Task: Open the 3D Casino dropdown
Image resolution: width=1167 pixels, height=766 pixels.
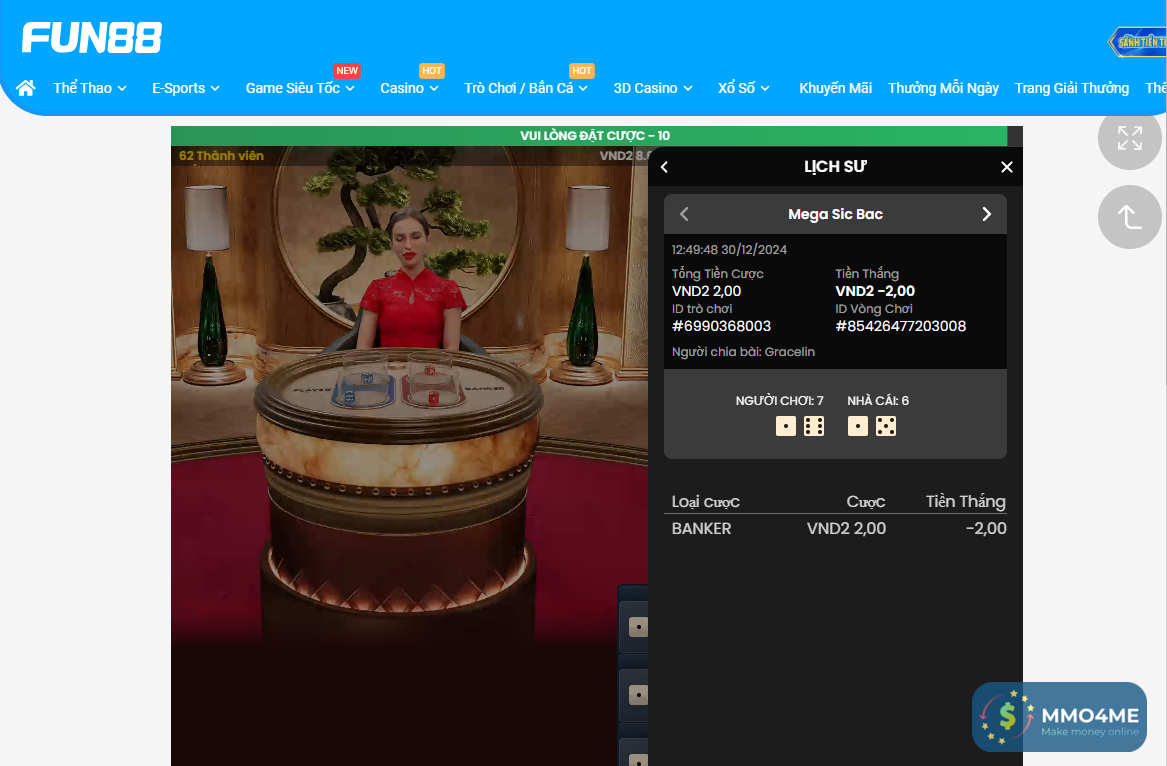Action: (653, 88)
